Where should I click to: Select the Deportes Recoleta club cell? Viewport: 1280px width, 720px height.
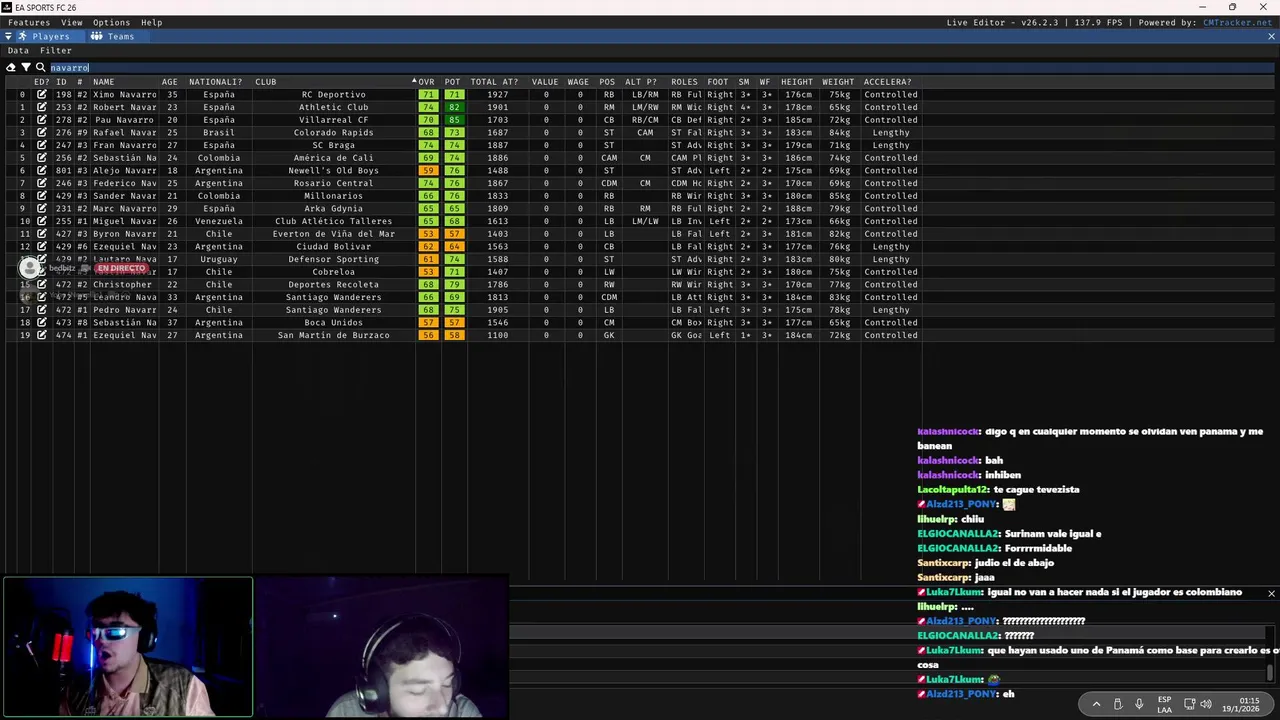coord(333,285)
